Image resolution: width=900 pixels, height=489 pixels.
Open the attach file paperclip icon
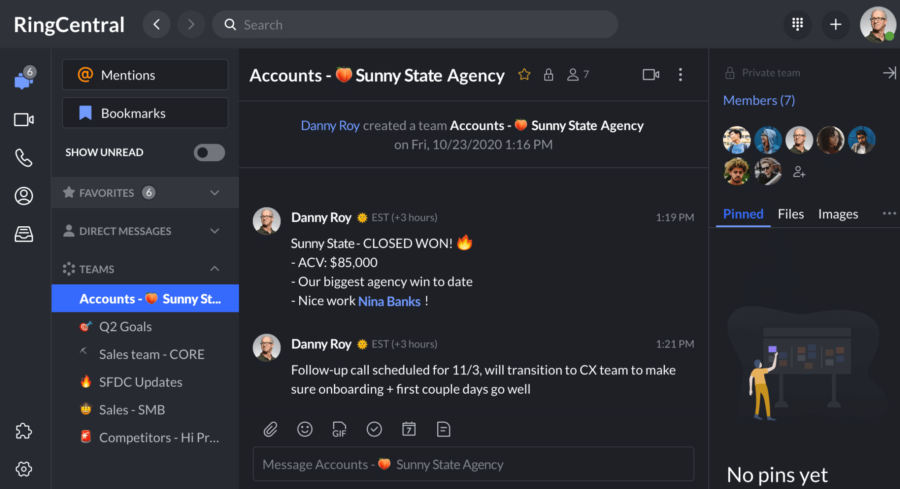tap(270, 429)
